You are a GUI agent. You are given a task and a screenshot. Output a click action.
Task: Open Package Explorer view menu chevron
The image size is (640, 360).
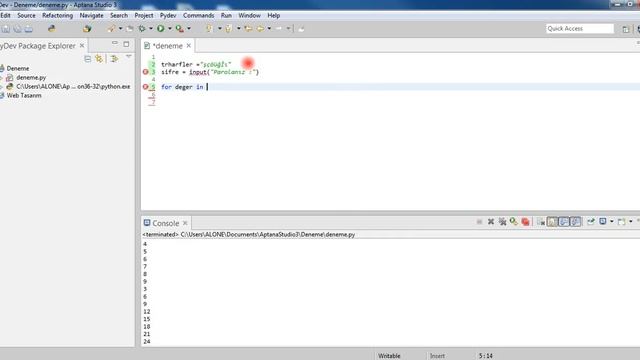point(129,57)
